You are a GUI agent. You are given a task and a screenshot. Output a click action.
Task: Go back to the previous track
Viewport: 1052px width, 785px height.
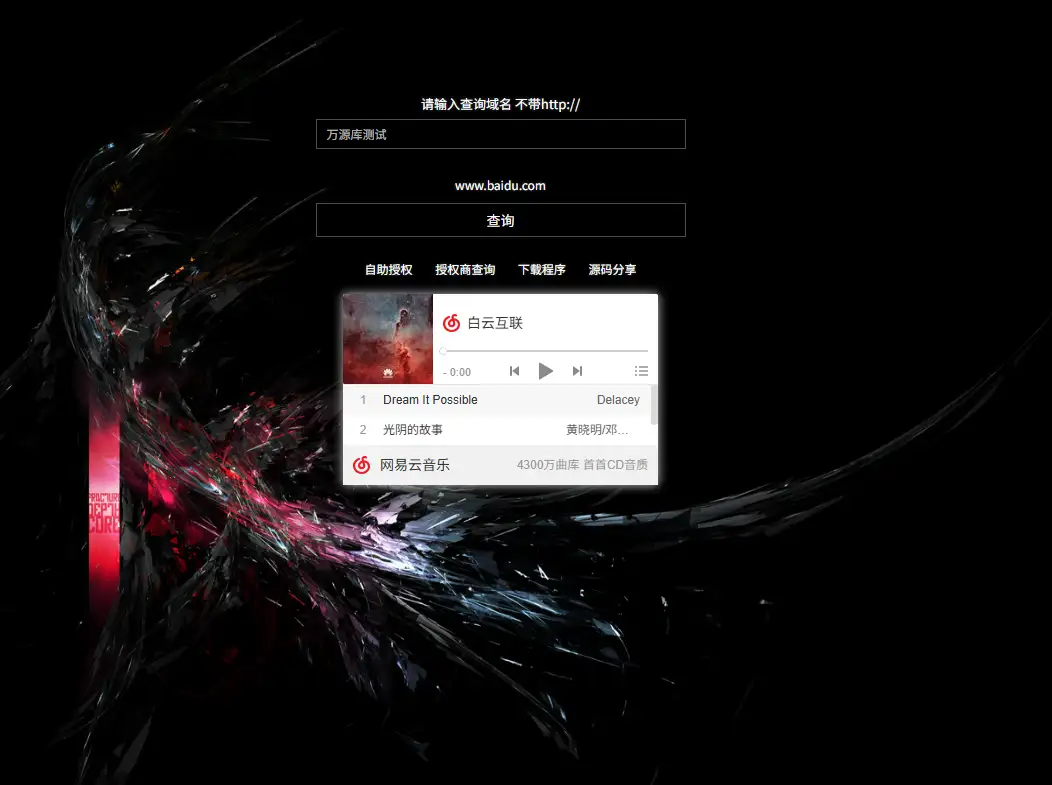pyautogui.click(x=514, y=370)
